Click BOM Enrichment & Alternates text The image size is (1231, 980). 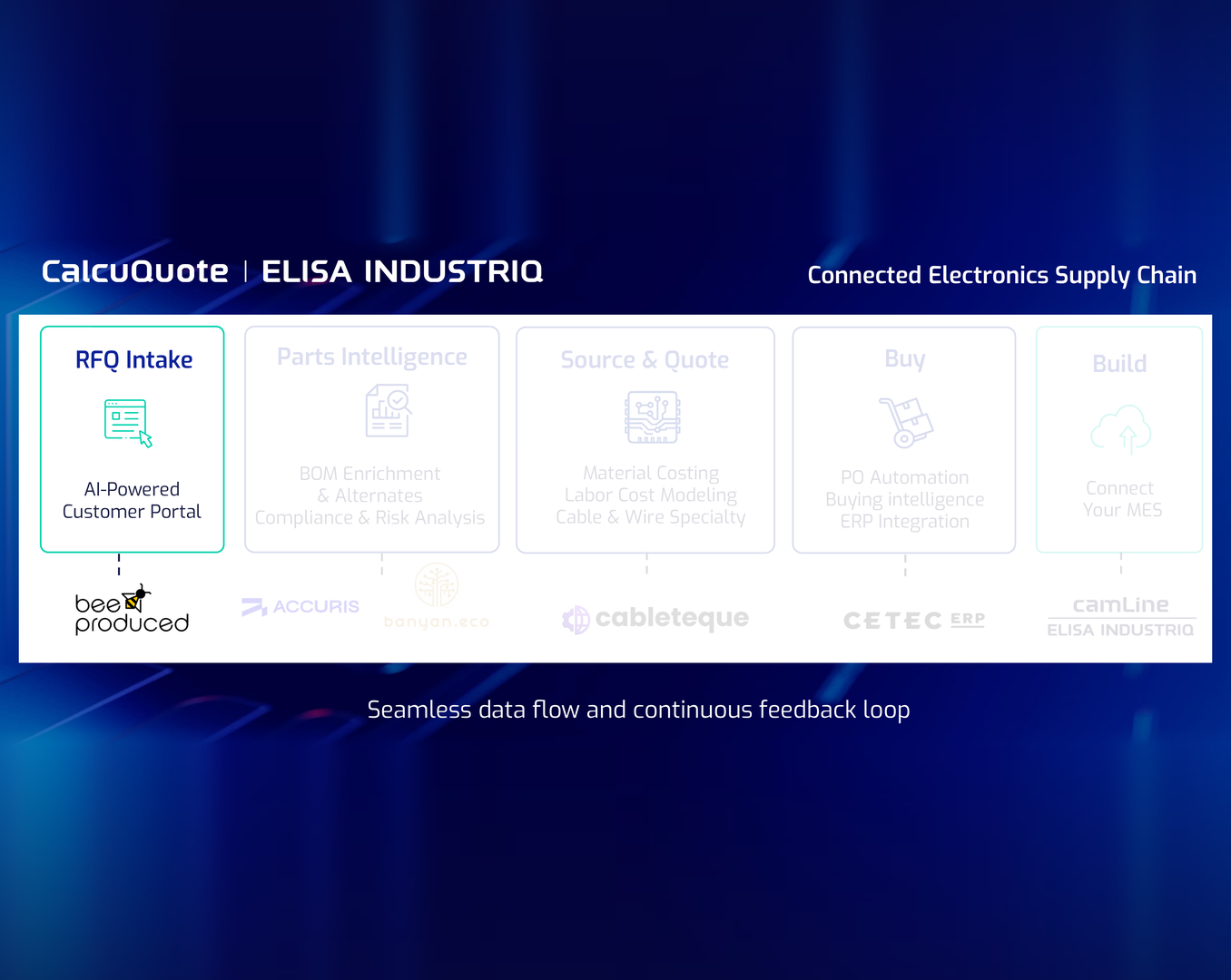pos(369,485)
